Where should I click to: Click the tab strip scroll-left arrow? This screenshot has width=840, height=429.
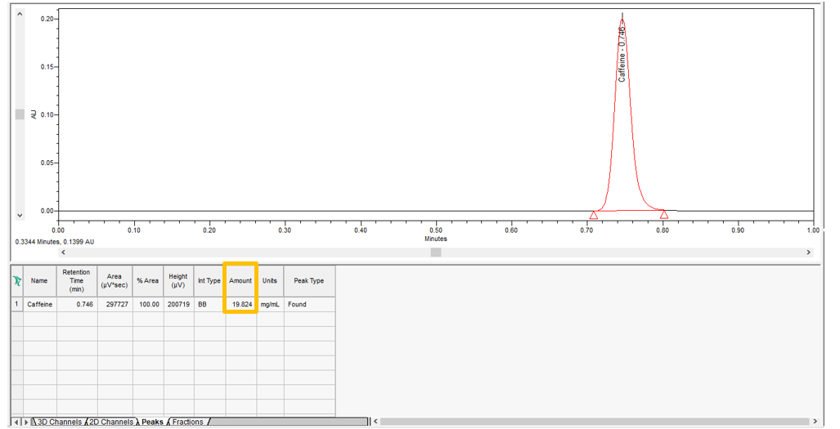(17, 422)
